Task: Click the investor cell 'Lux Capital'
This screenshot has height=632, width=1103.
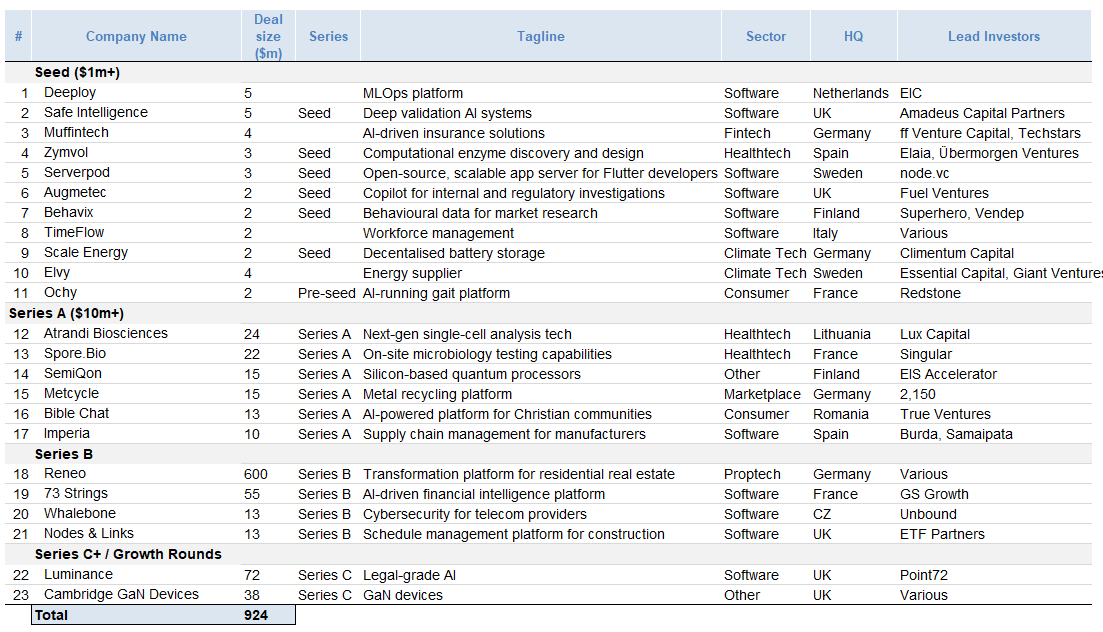Action: click(x=934, y=334)
